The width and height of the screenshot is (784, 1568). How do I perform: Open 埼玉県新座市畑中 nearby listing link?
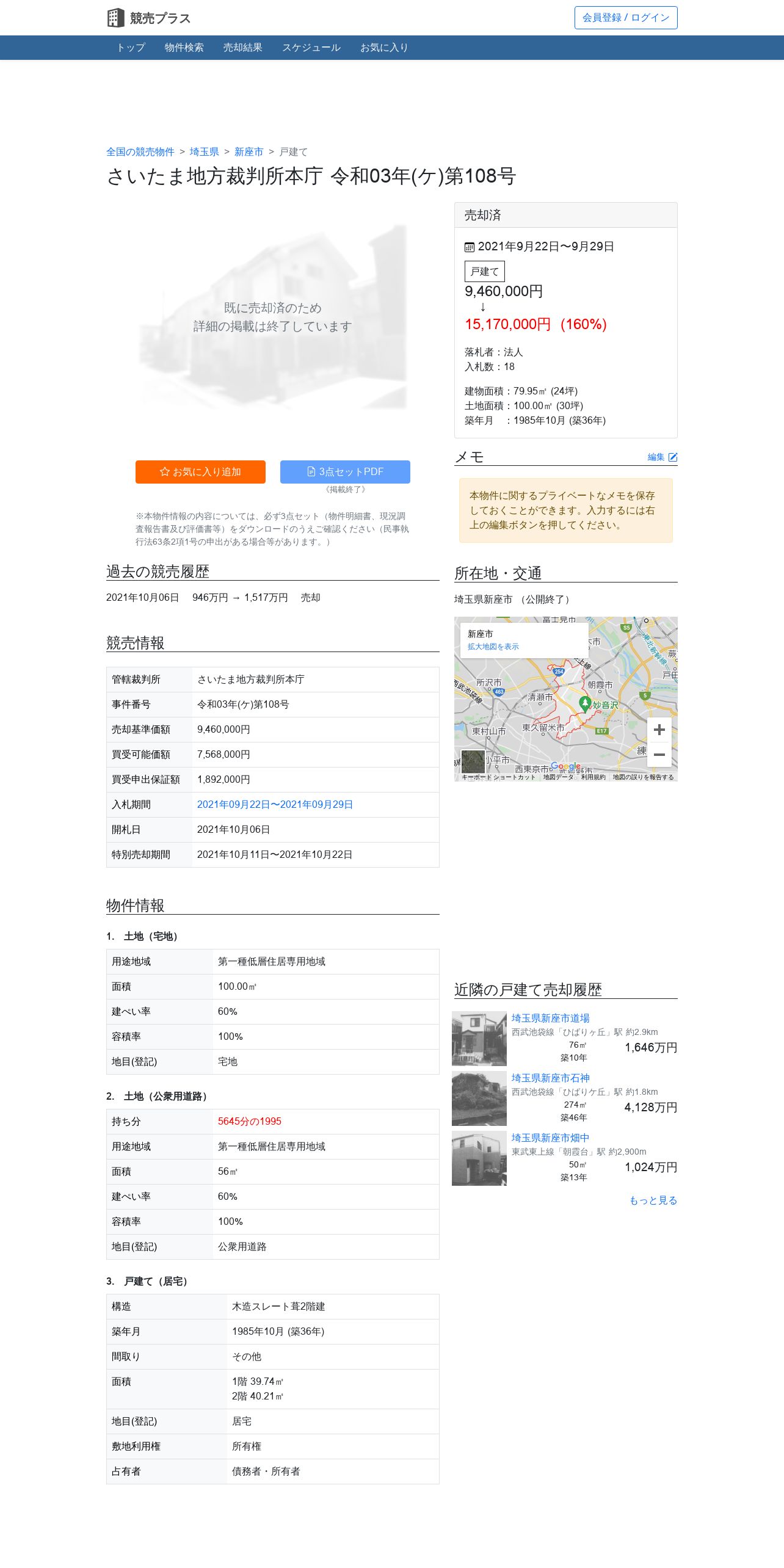(x=551, y=1138)
